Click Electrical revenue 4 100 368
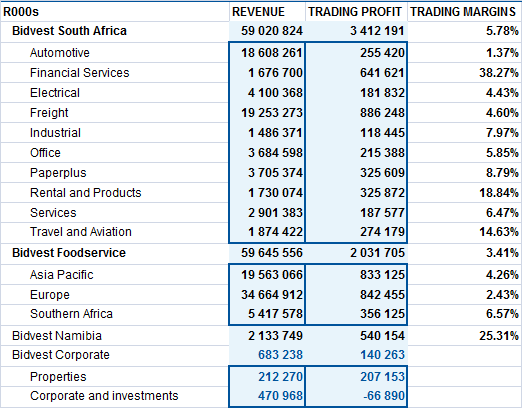The image size is (524, 411). click(x=275, y=93)
